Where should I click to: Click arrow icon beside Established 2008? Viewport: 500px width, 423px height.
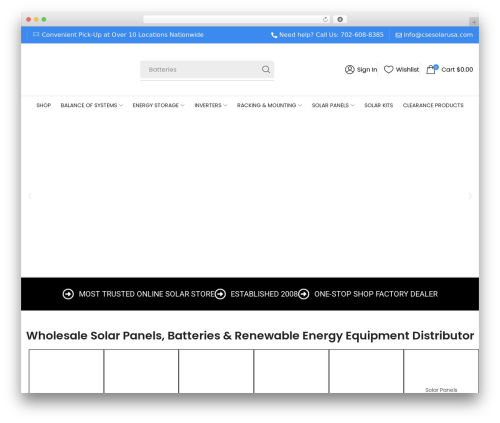220,294
